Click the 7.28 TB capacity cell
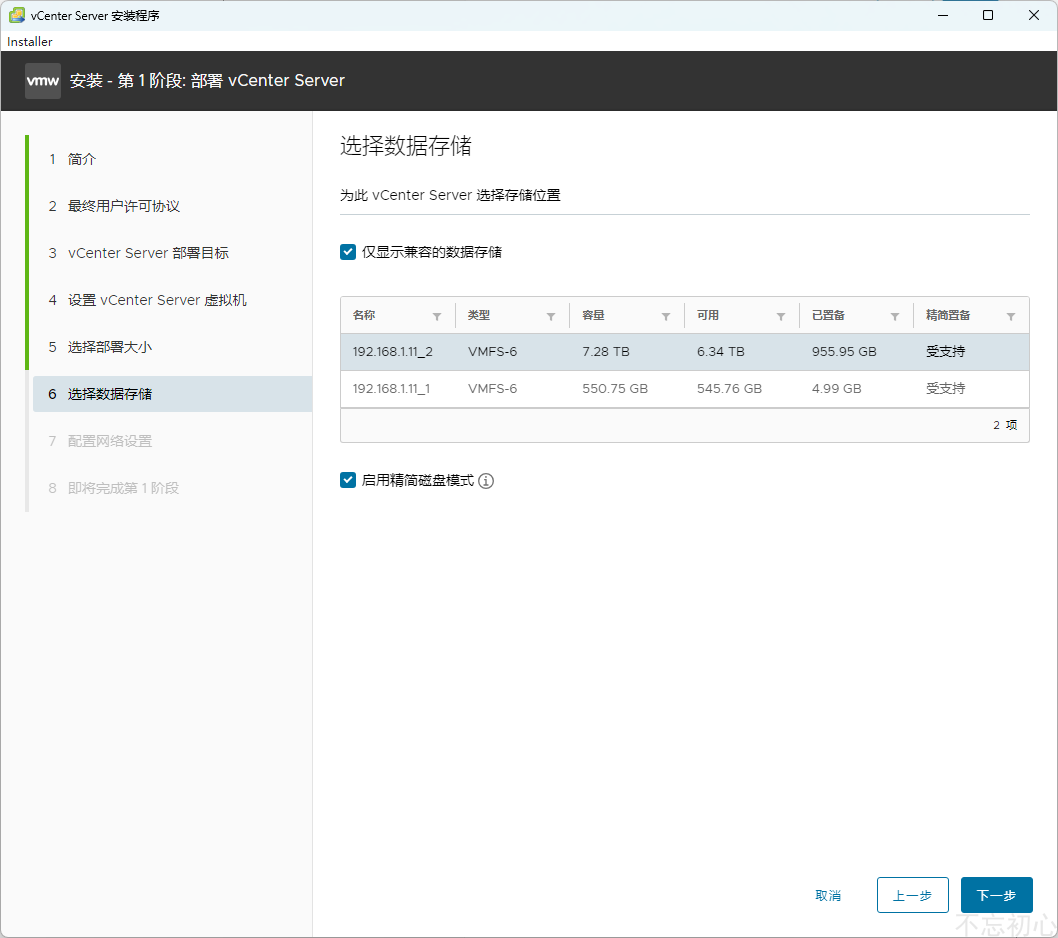 tap(606, 352)
